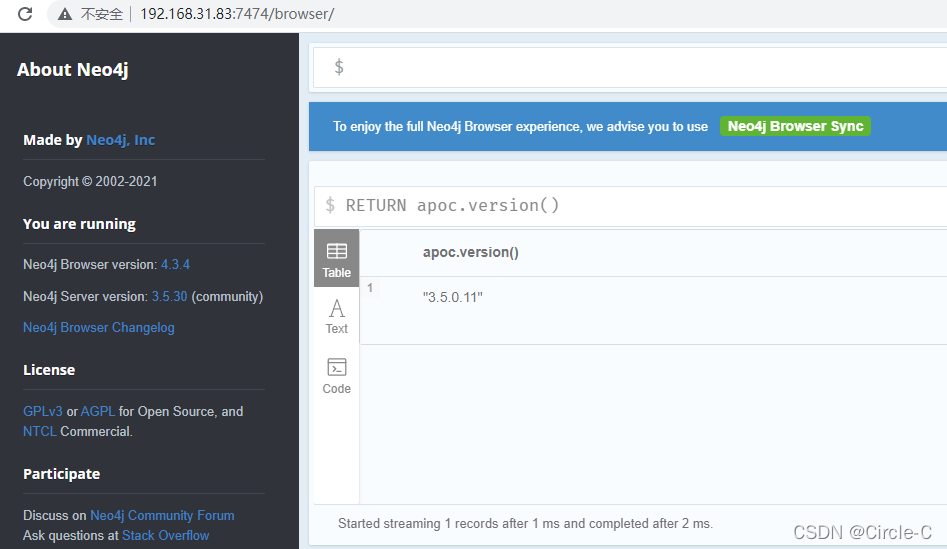Click the License section heading
The width and height of the screenshot is (947, 549).
[49, 370]
